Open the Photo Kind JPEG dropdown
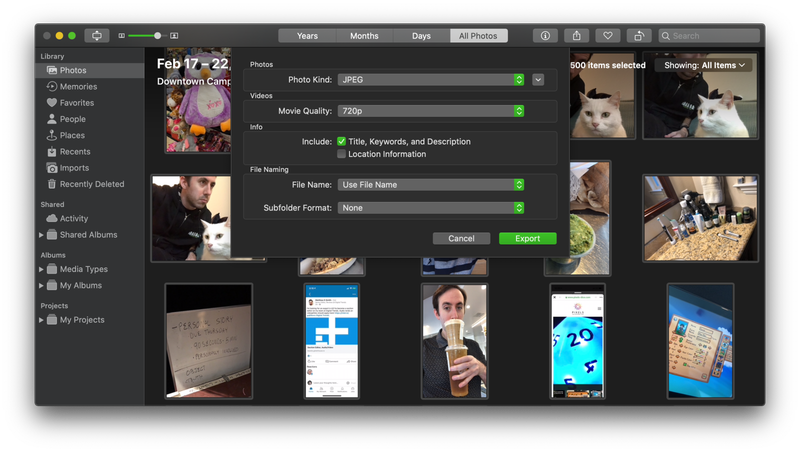This screenshot has width=800, height=452. click(430, 79)
